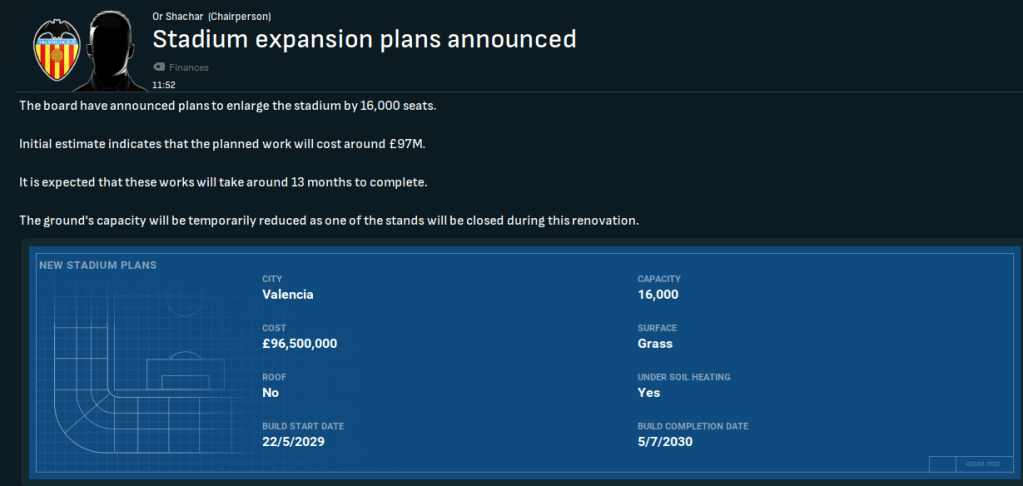Click the New Stadium Plans panel title
Screen dimensions: 1023x486
[x=97, y=266]
